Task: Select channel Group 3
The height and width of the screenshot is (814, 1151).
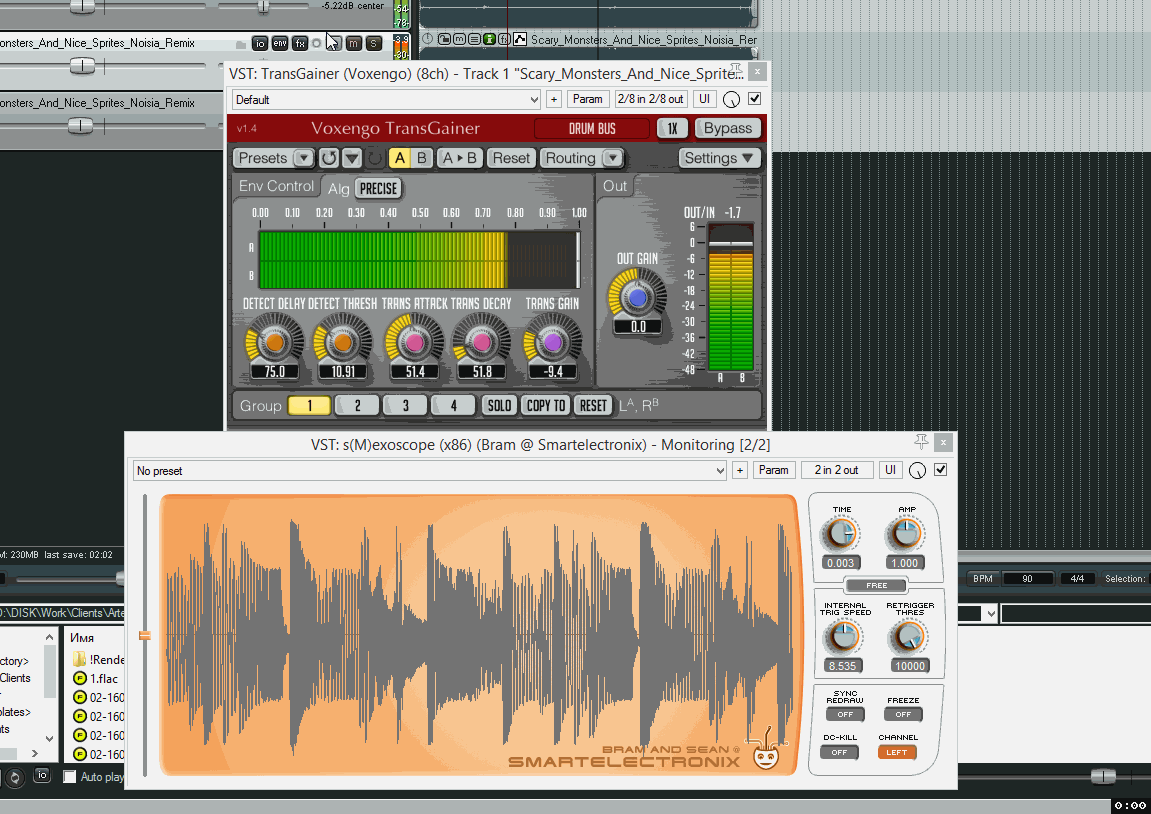Action: tap(405, 405)
